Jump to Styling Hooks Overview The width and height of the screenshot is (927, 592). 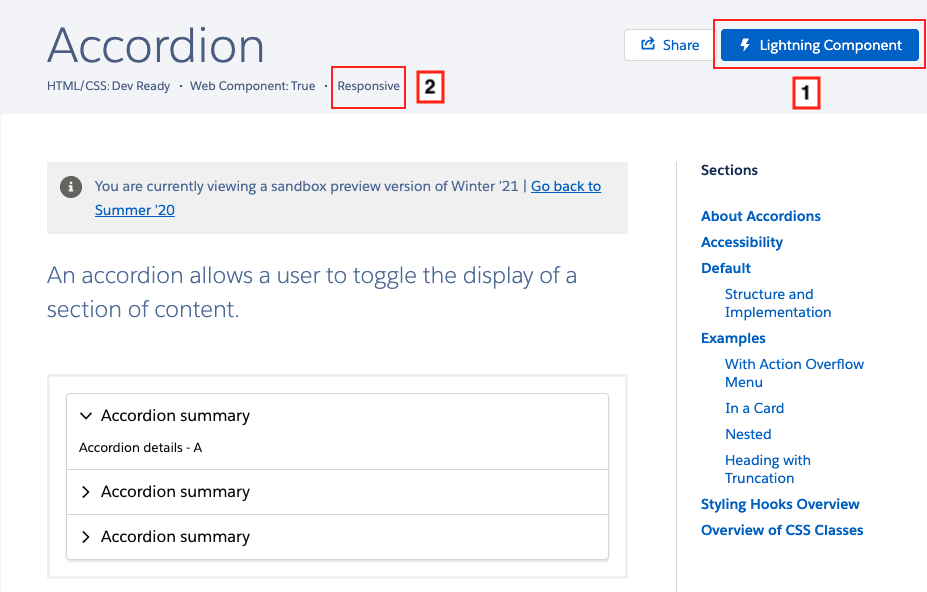[780, 504]
